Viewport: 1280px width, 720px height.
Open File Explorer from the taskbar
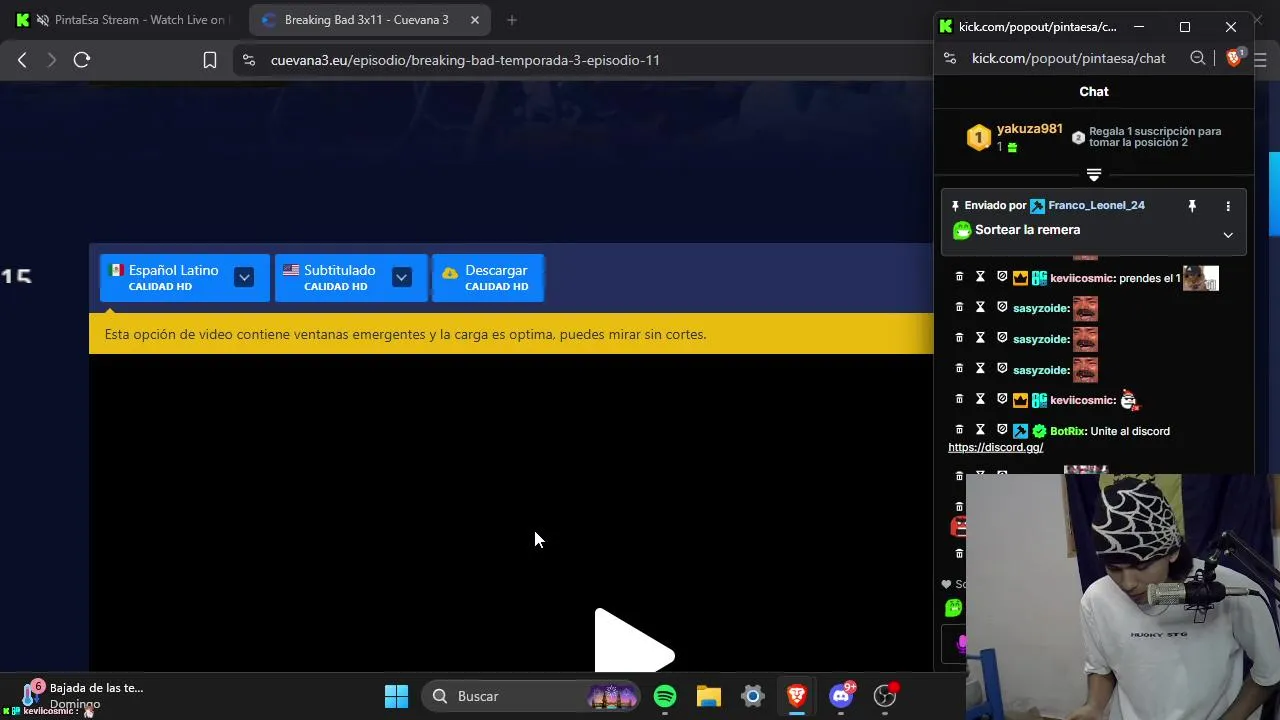pyautogui.click(x=709, y=696)
